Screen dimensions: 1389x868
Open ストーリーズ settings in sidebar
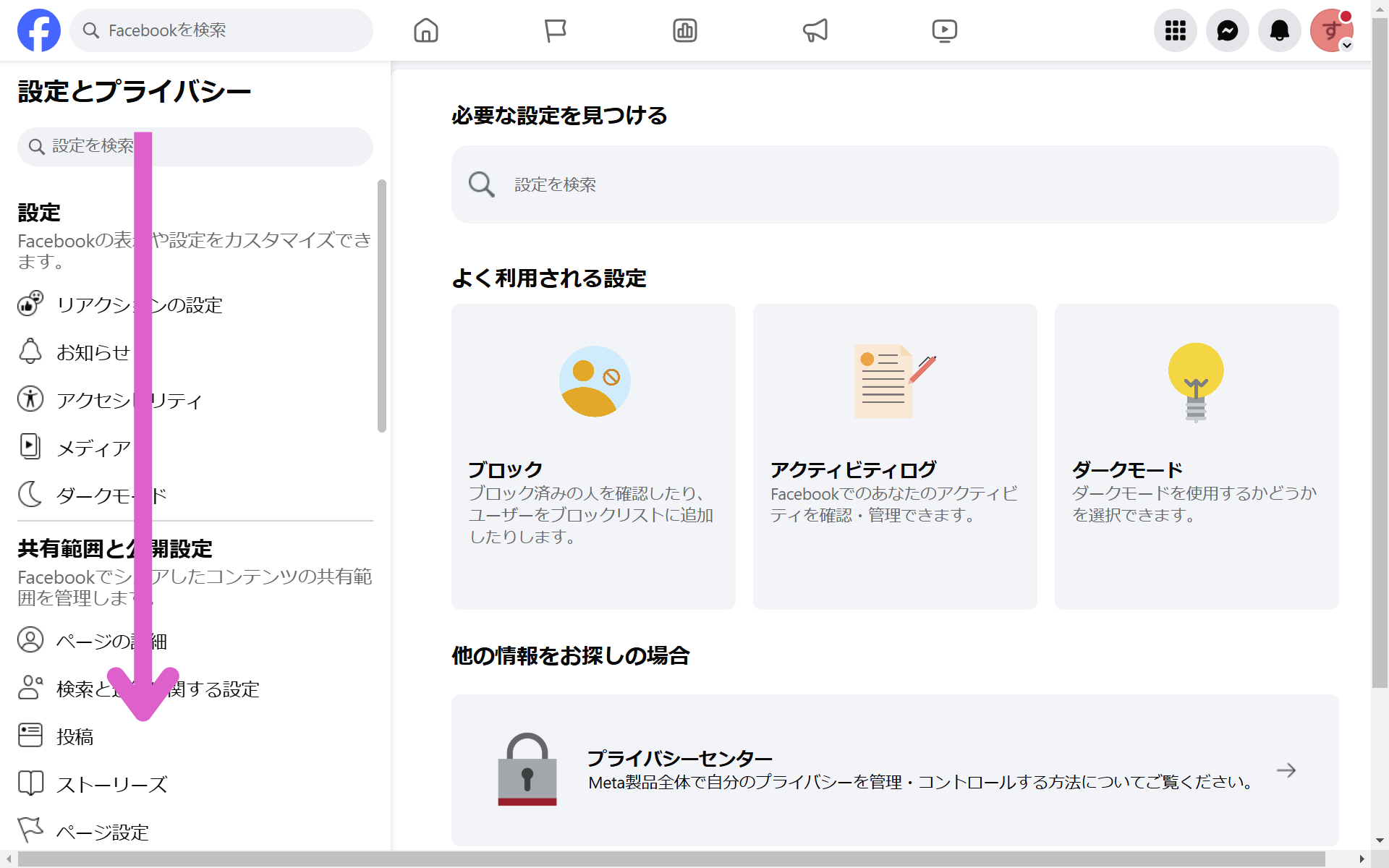tap(111, 784)
